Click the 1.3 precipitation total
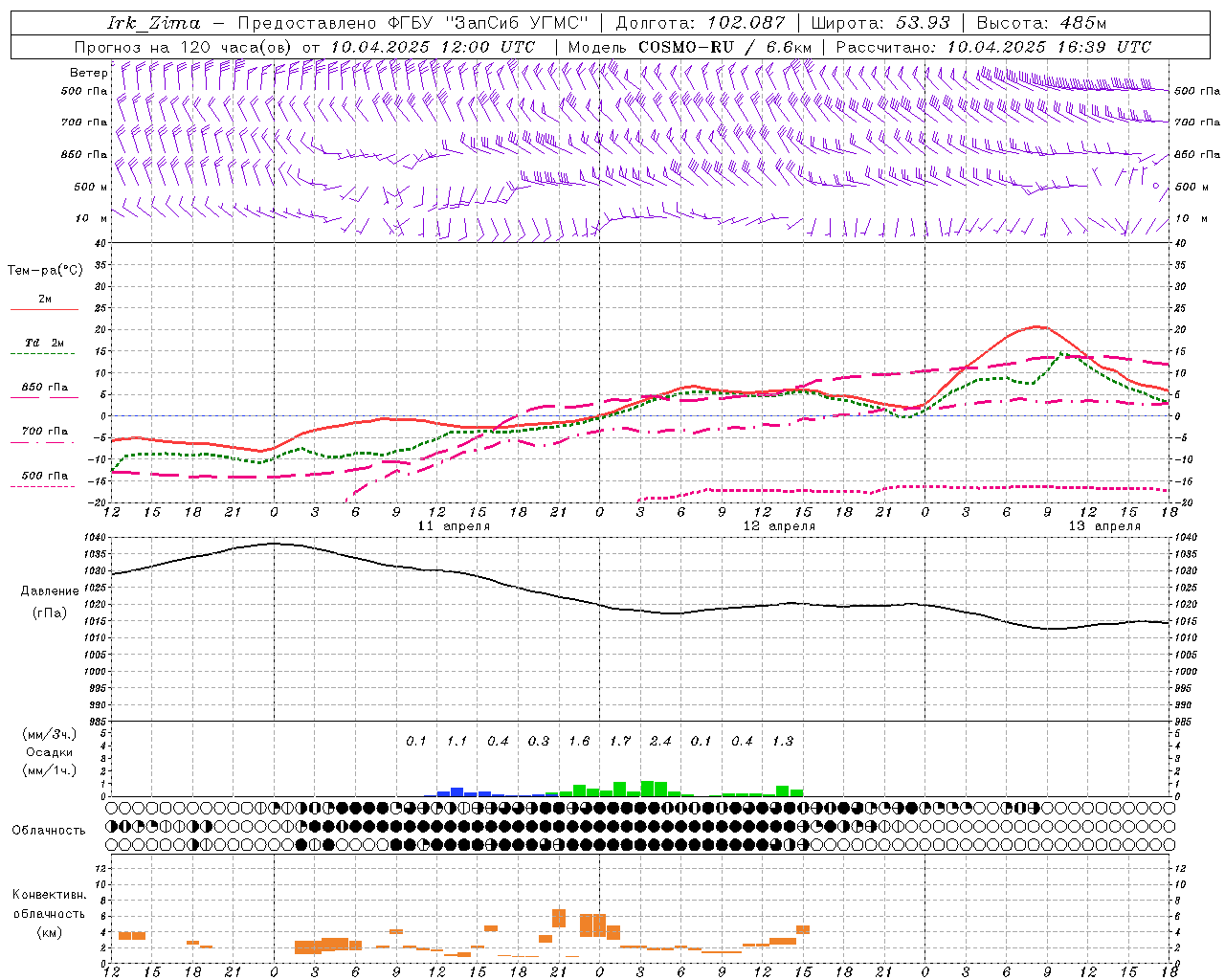The width and height of the screenshot is (1225, 980). (783, 741)
